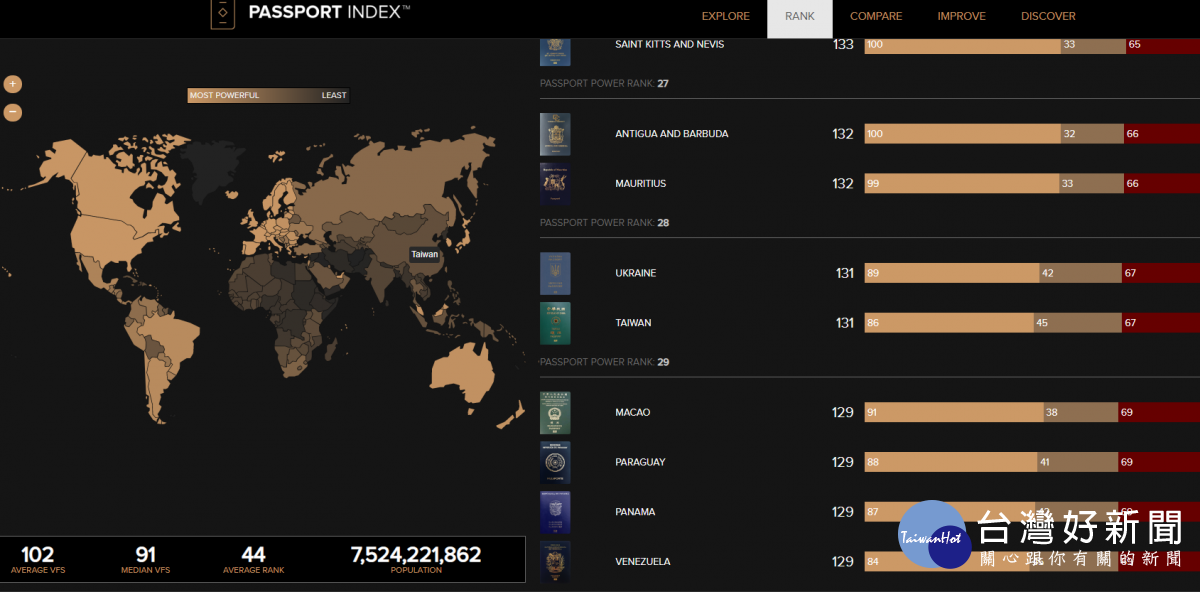Click the map zoom out minus button
This screenshot has height=592, width=1200.
tap(13, 113)
